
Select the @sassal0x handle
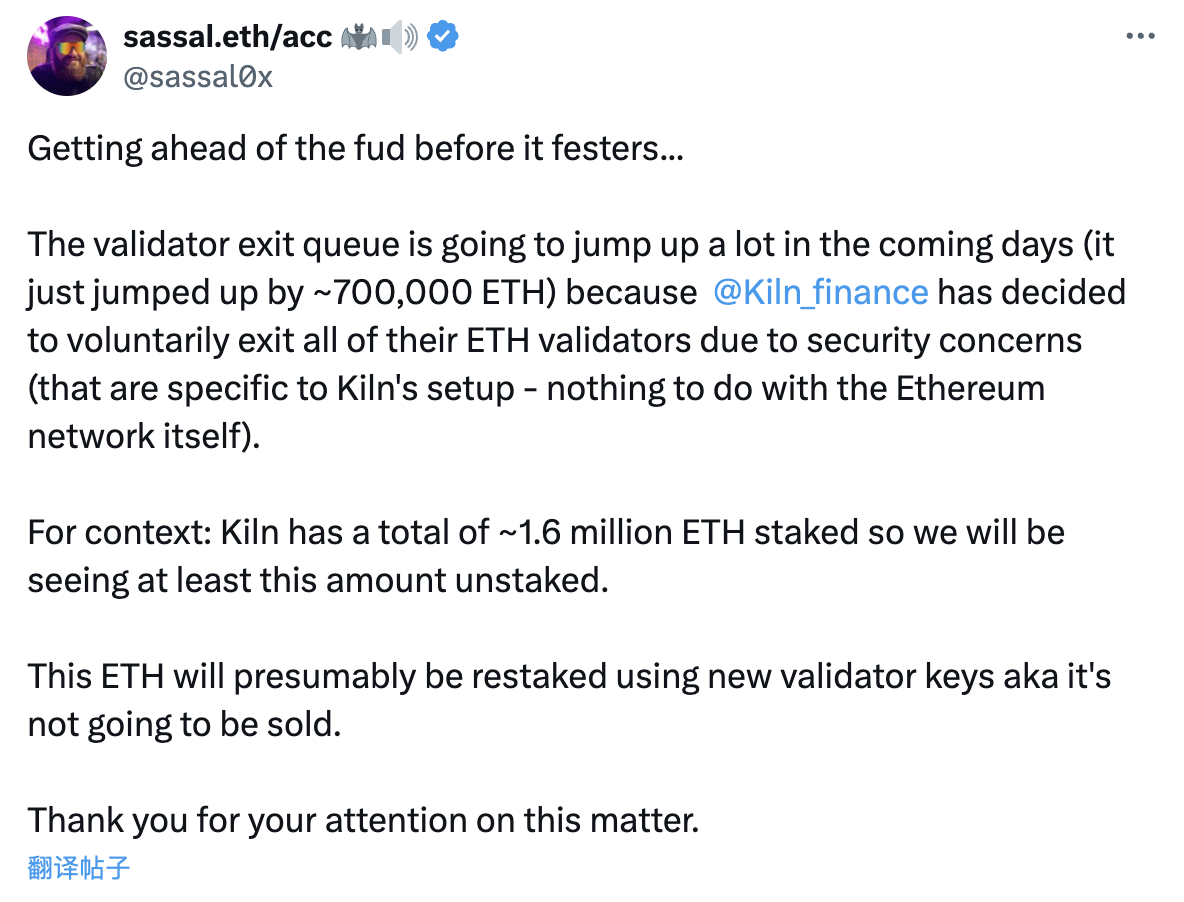(x=197, y=77)
